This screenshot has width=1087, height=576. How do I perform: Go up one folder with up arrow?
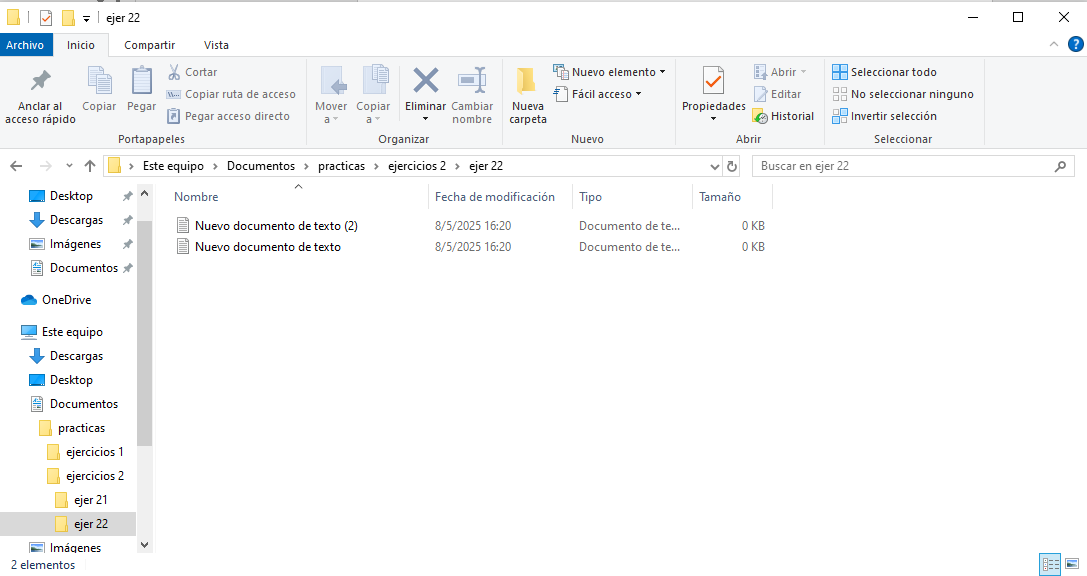[90, 166]
